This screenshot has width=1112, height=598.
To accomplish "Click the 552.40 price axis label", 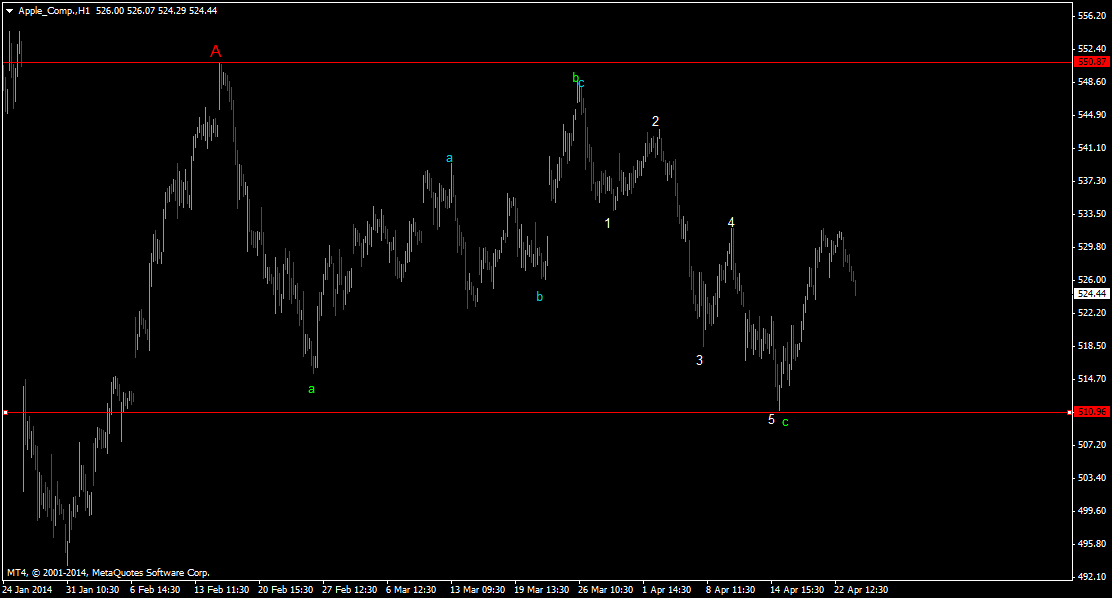I will tap(1092, 48).
